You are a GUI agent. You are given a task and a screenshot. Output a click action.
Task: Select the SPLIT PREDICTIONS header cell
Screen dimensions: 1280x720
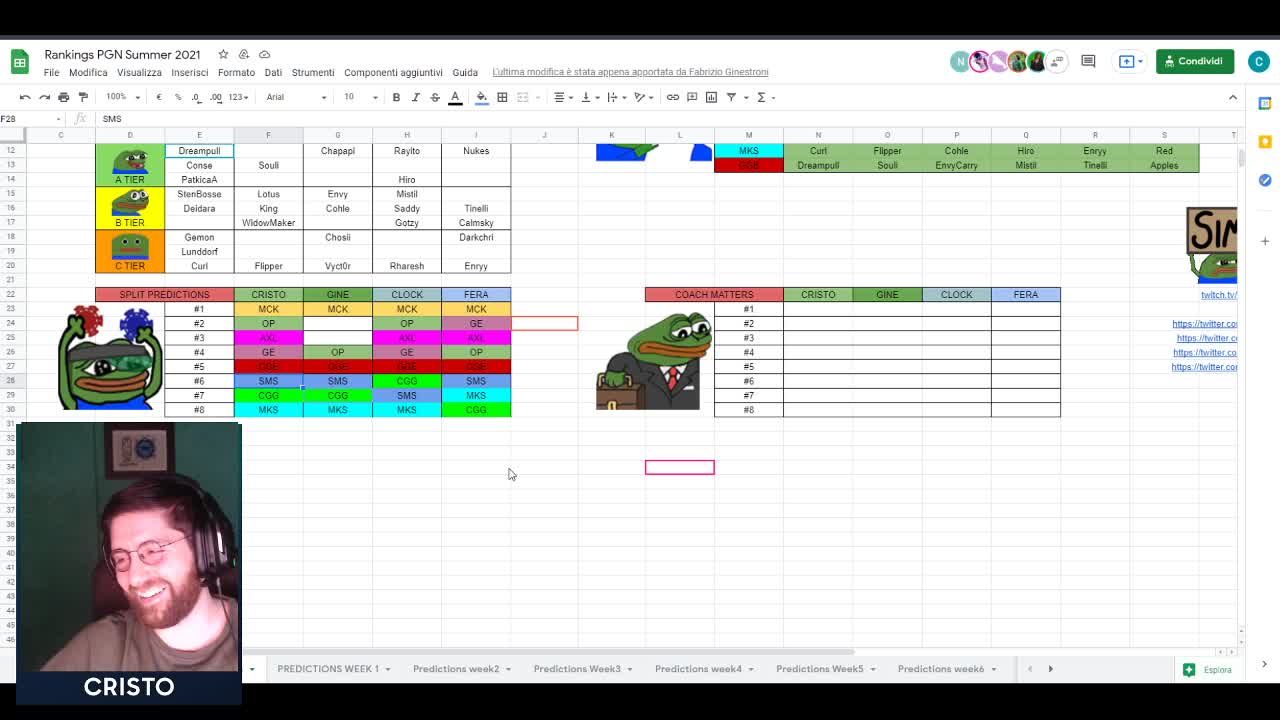pyautogui.click(x=164, y=295)
